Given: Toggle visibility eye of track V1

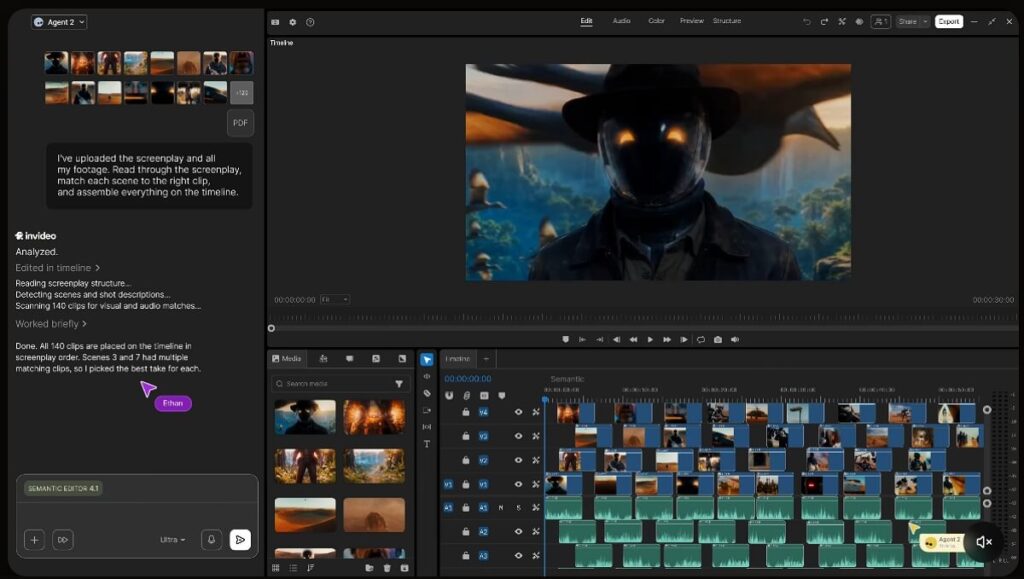Looking at the screenshot, I should click(x=519, y=484).
